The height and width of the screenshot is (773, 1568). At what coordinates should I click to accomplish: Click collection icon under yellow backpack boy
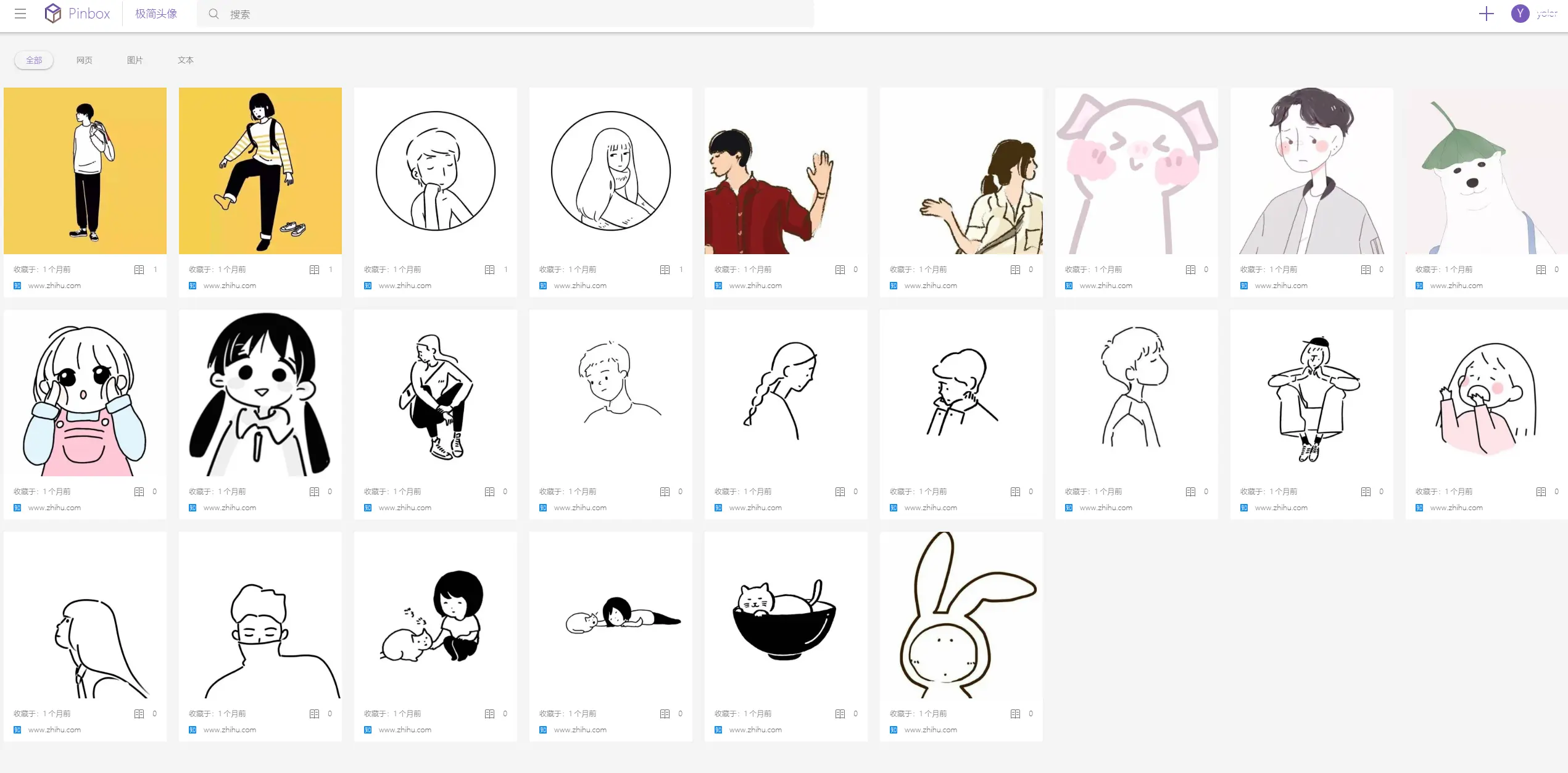coord(139,270)
